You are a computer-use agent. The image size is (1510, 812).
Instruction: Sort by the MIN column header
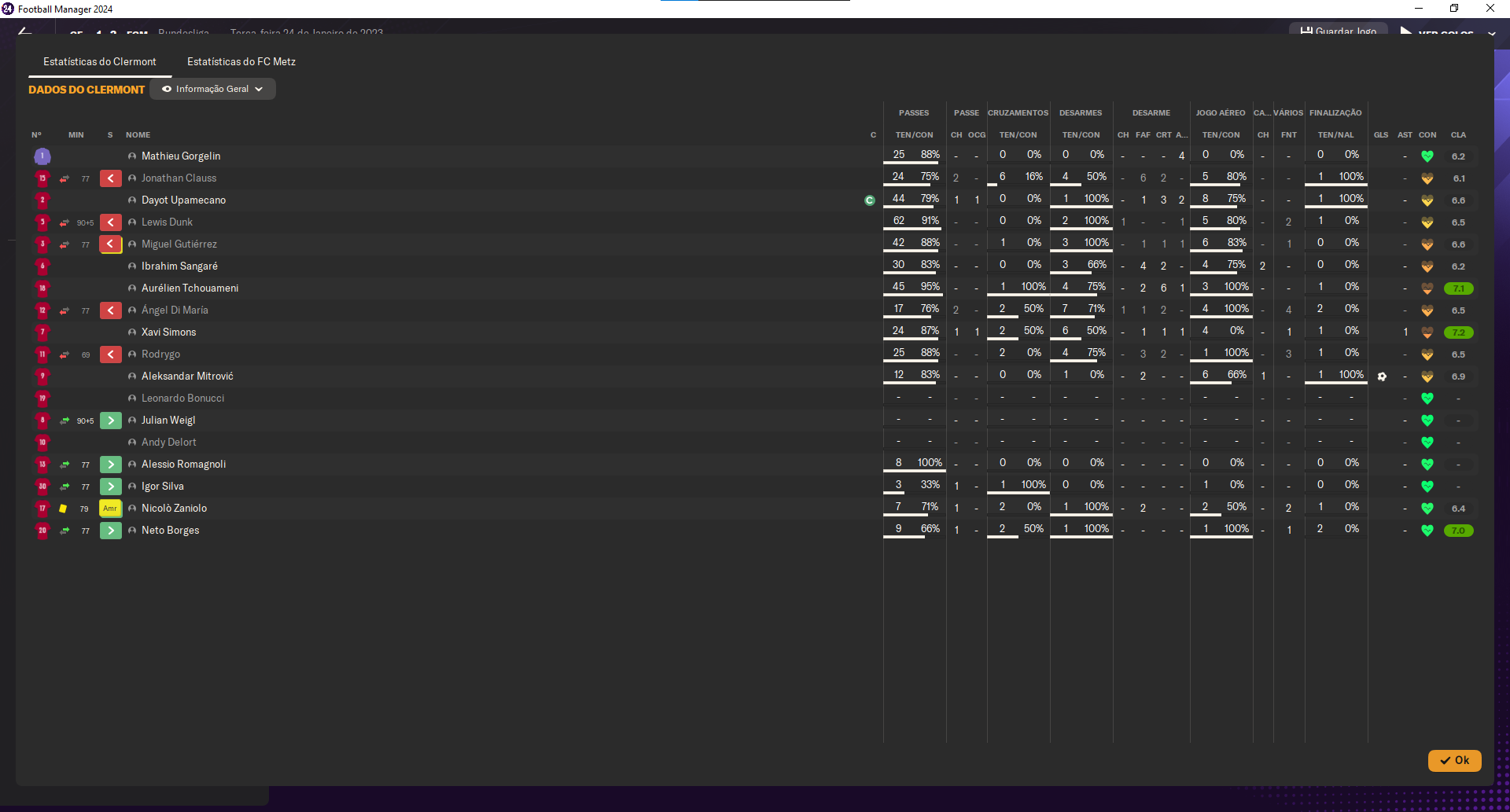(75, 135)
